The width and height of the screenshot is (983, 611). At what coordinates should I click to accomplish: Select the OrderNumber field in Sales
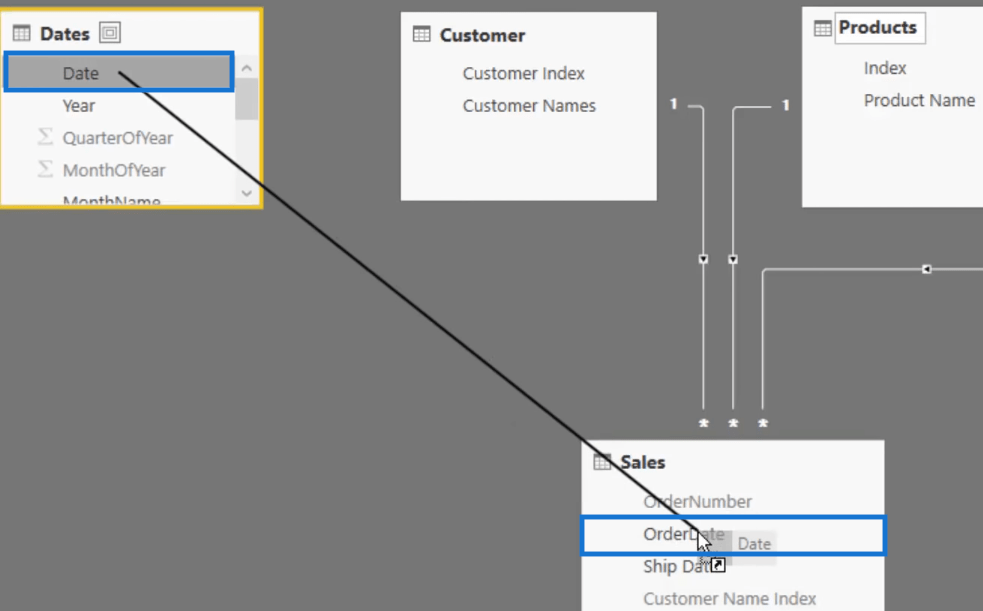(x=697, y=501)
